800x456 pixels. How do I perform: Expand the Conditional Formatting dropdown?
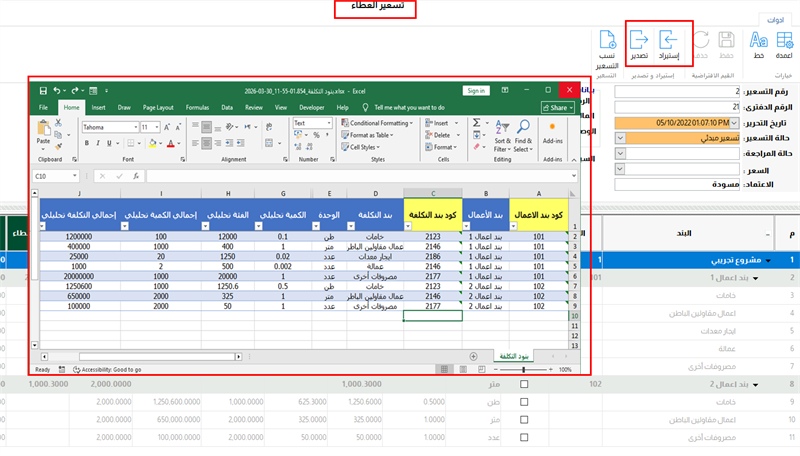[380, 123]
